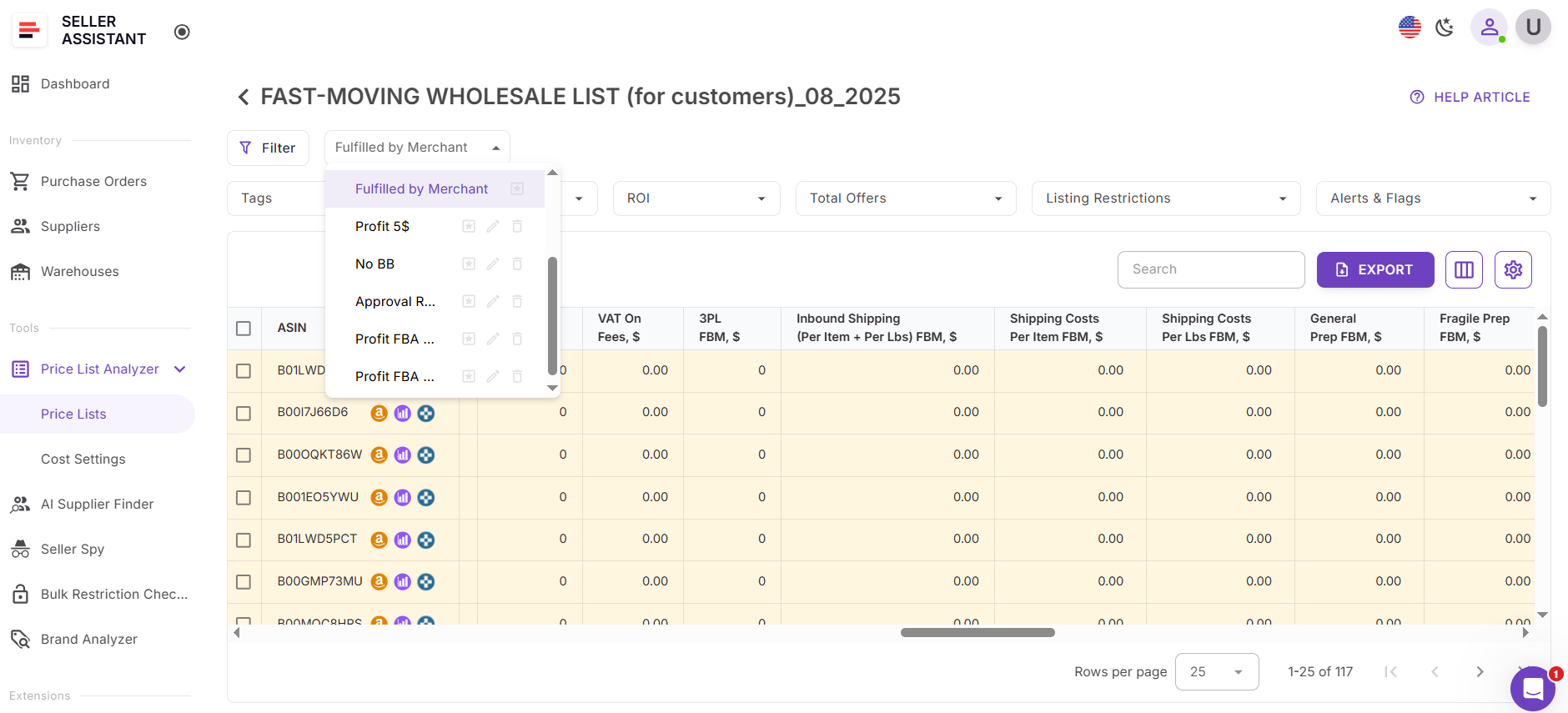The height and width of the screenshot is (713, 1568).
Task: Collapse the Fulfilled by Merchant preset dropdown
Action: click(417, 148)
